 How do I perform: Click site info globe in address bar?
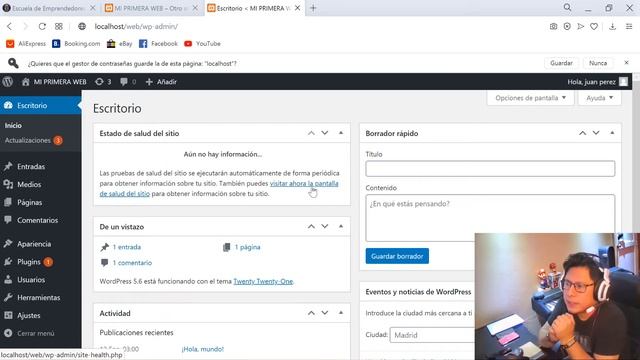point(82,27)
